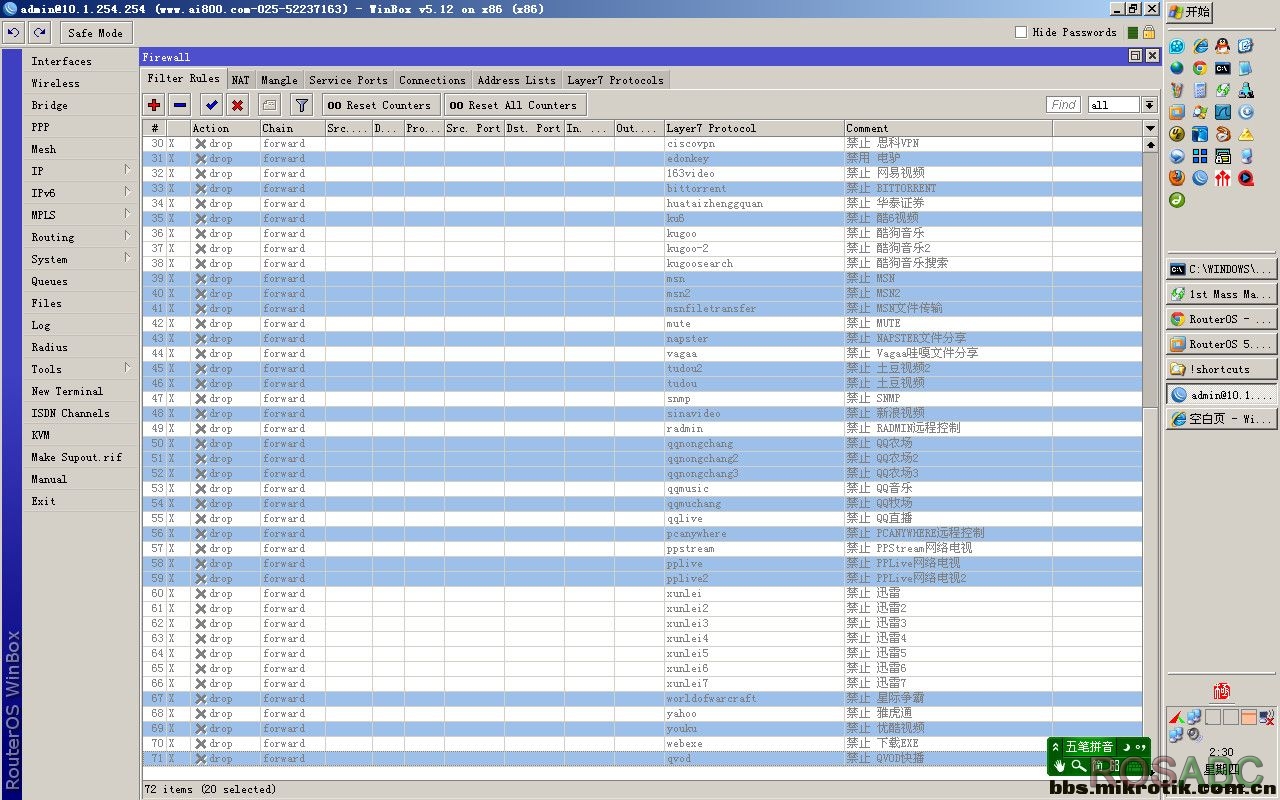The image size is (1280, 800).
Task: Switch to the NAT tab
Action: pos(241,80)
